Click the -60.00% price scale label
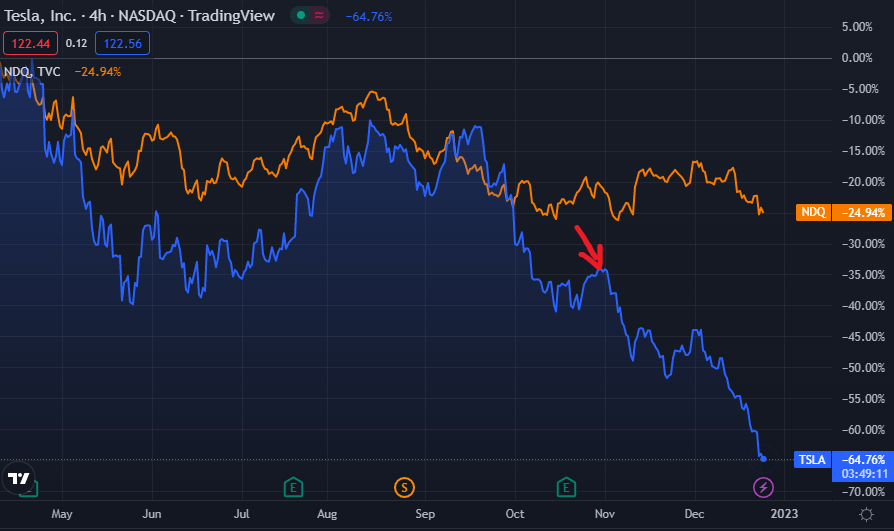Viewport: 894px width, 531px height. tap(863, 430)
